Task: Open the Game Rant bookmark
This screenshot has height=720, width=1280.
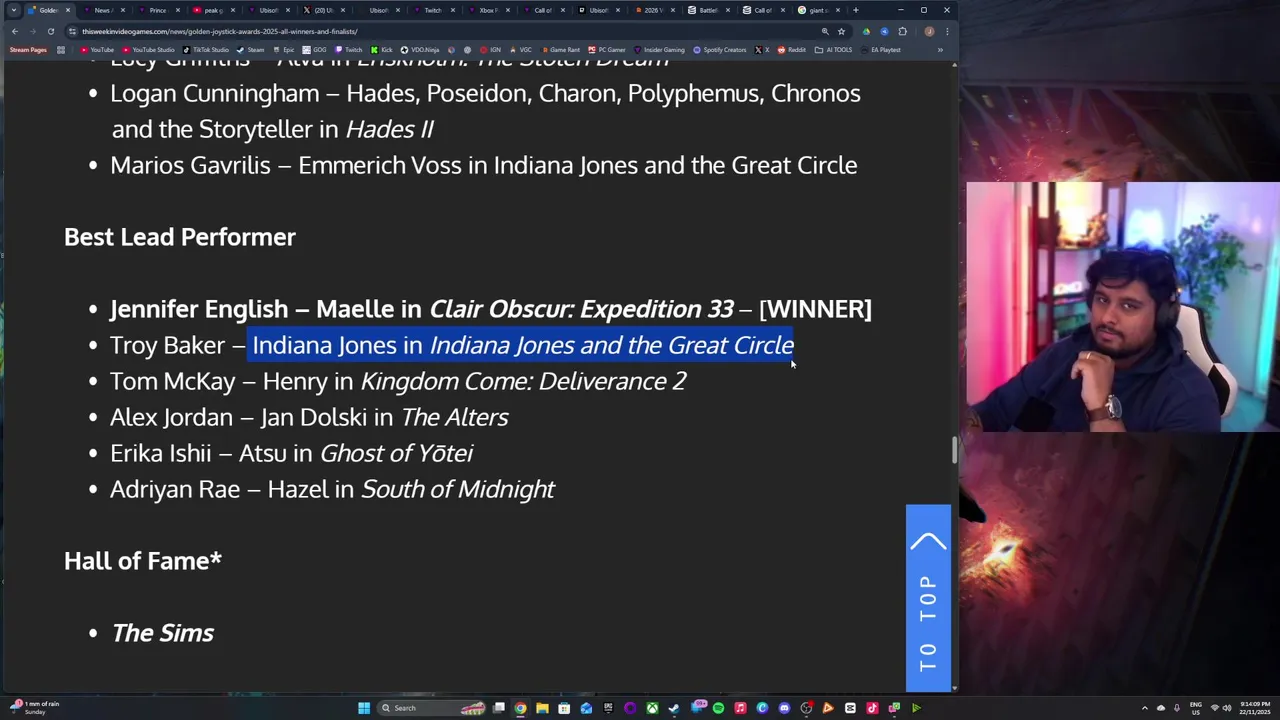Action: pos(560,50)
